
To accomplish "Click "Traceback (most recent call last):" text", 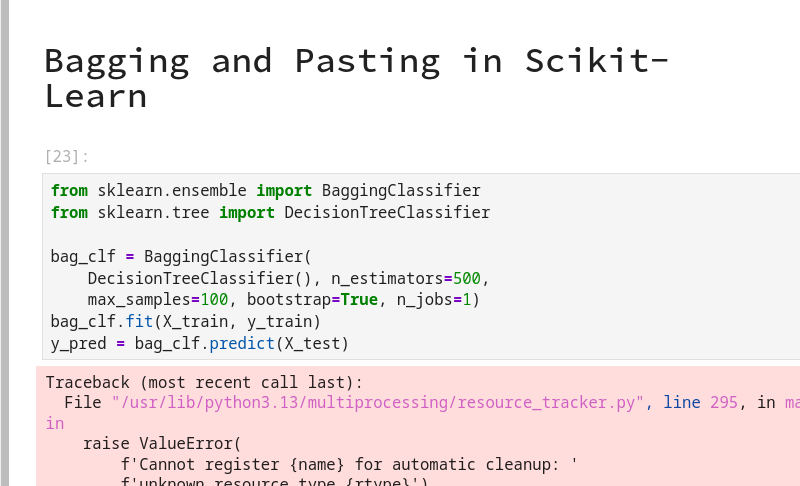I will (x=204, y=382).
